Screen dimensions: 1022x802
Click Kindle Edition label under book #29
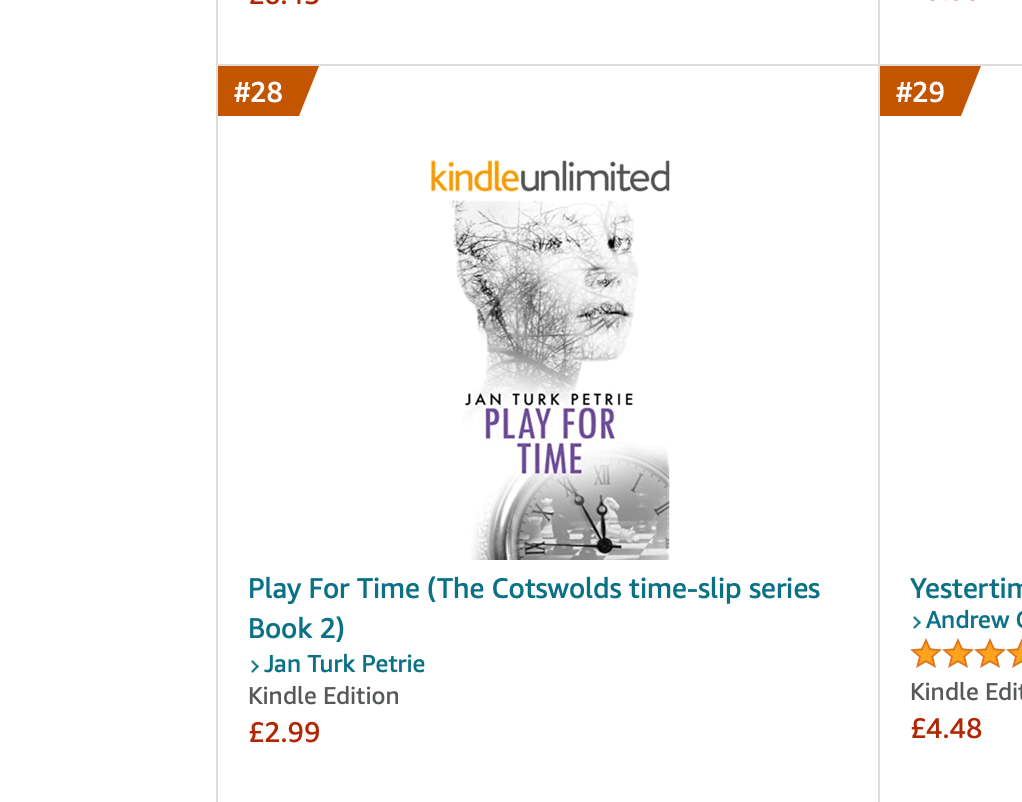pos(966,691)
